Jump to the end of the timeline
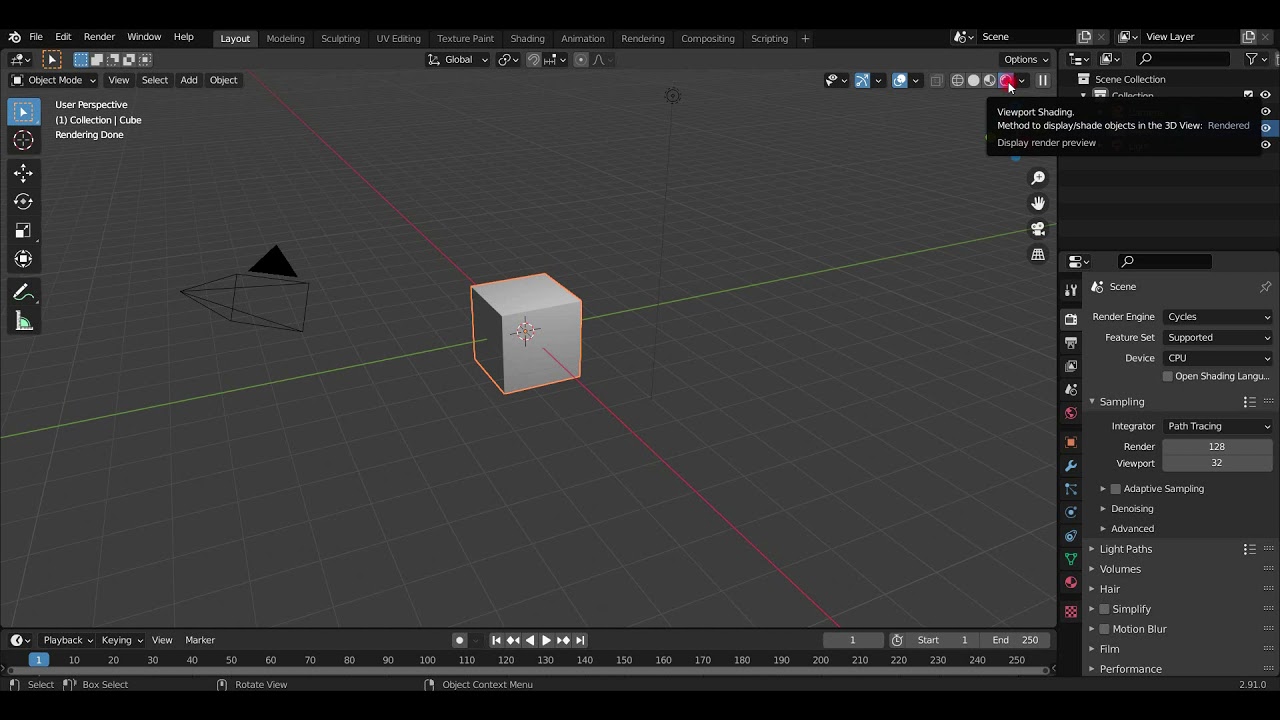Viewport: 1280px width, 720px height. pos(580,640)
